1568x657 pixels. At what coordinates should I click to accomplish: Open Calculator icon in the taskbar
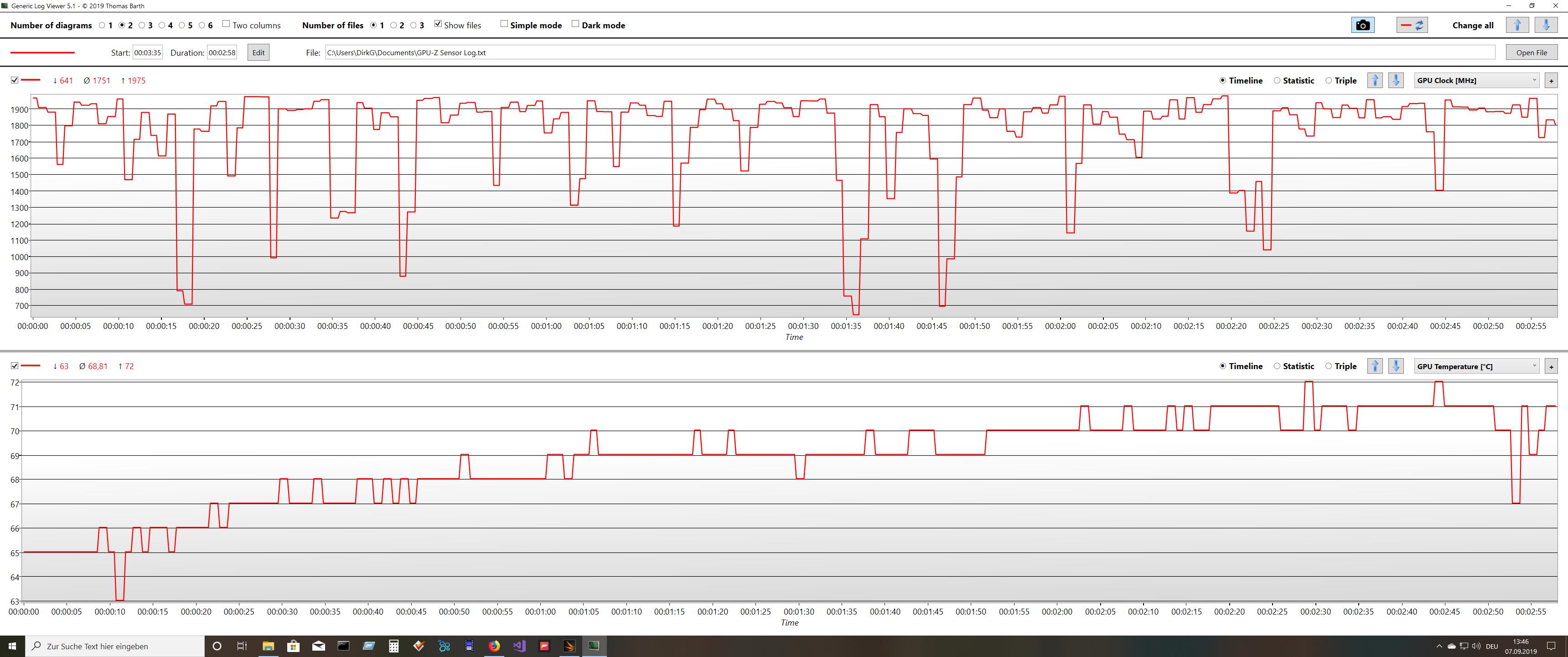click(x=394, y=646)
